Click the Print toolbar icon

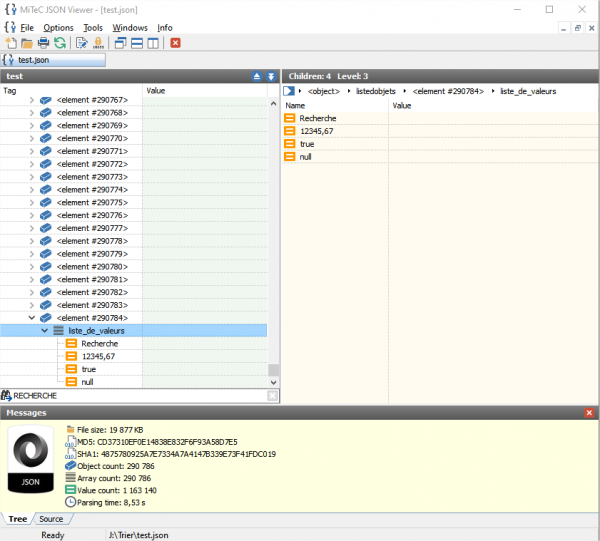[43, 43]
